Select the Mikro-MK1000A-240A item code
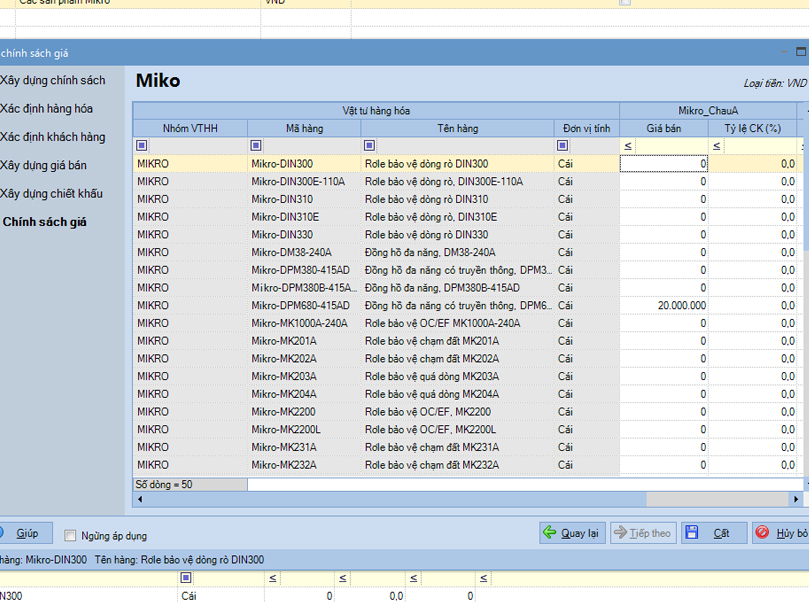Screen dimensions: 809x602 (x=300, y=323)
